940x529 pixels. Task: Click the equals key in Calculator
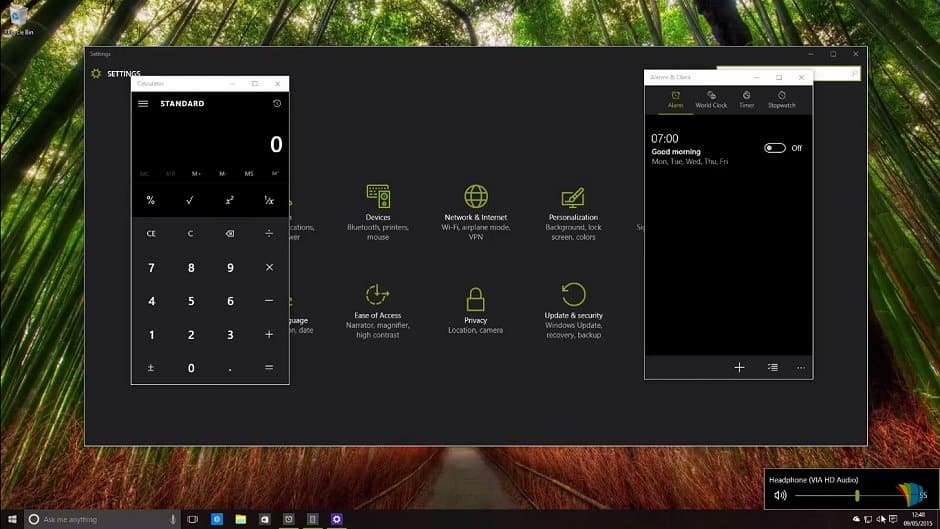pos(269,368)
